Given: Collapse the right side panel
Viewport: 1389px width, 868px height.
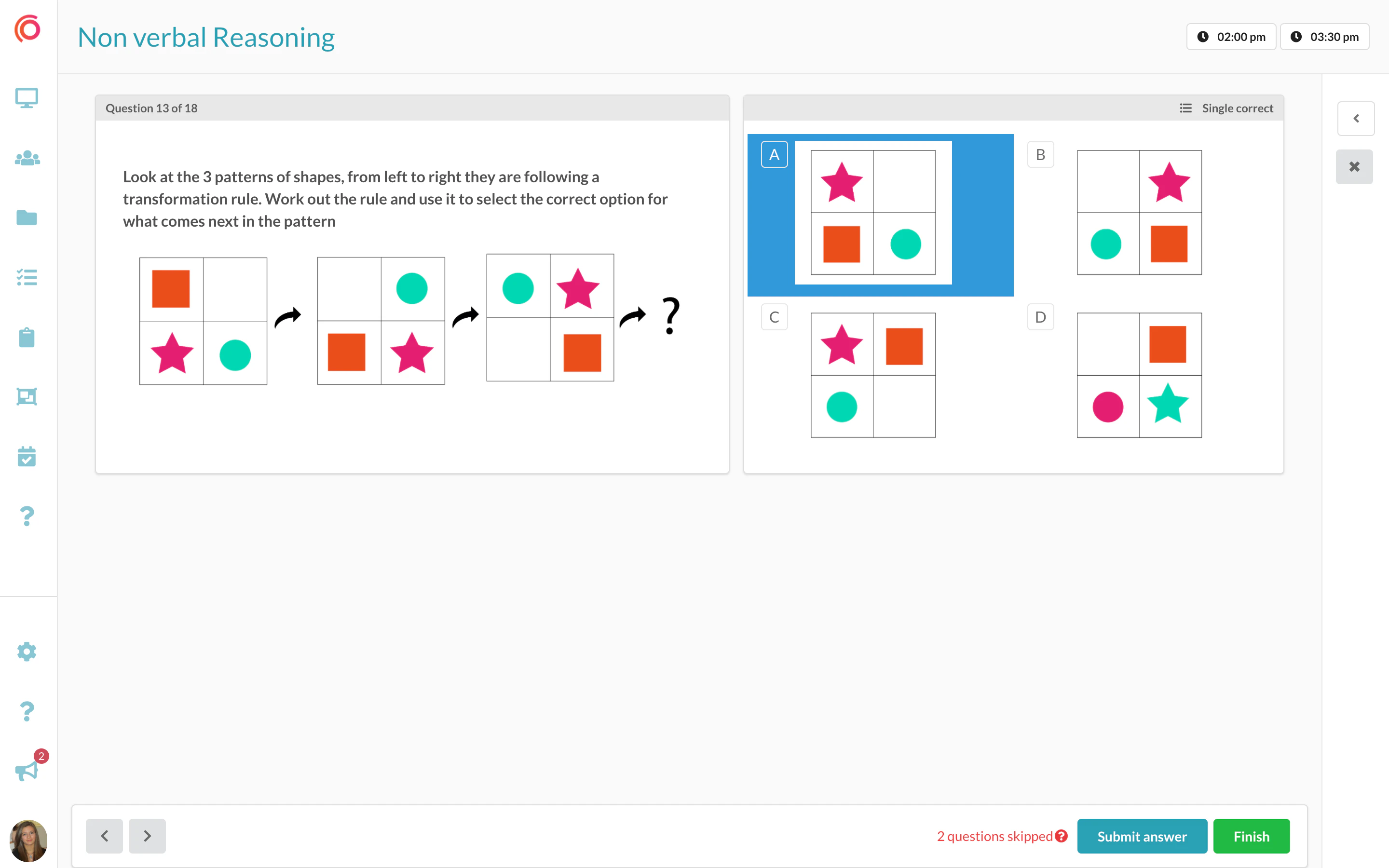Looking at the screenshot, I should (x=1355, y=166).
